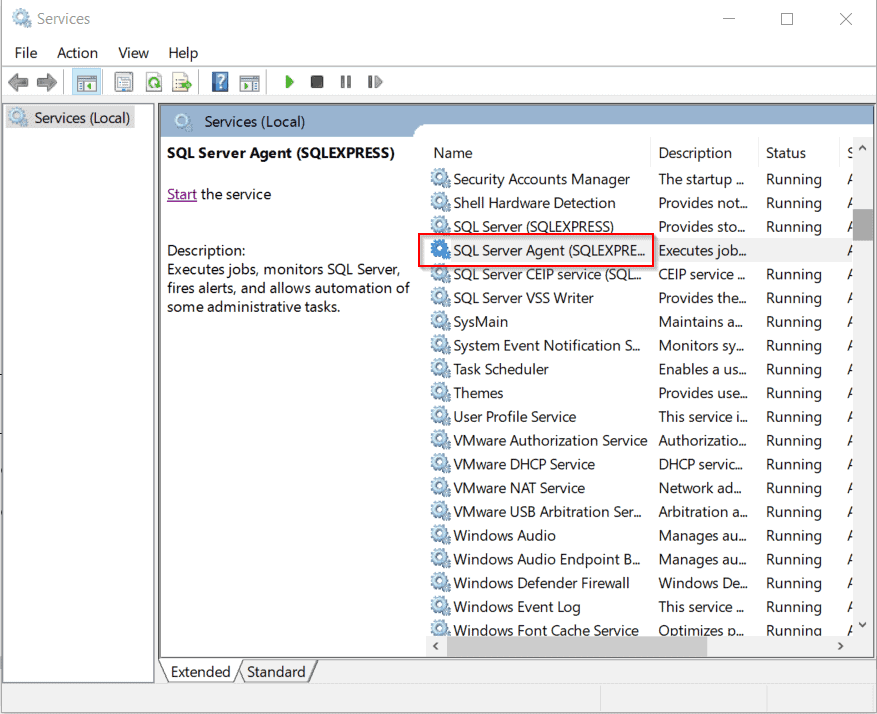Open Help using the question mark icon

pos(219,81)
